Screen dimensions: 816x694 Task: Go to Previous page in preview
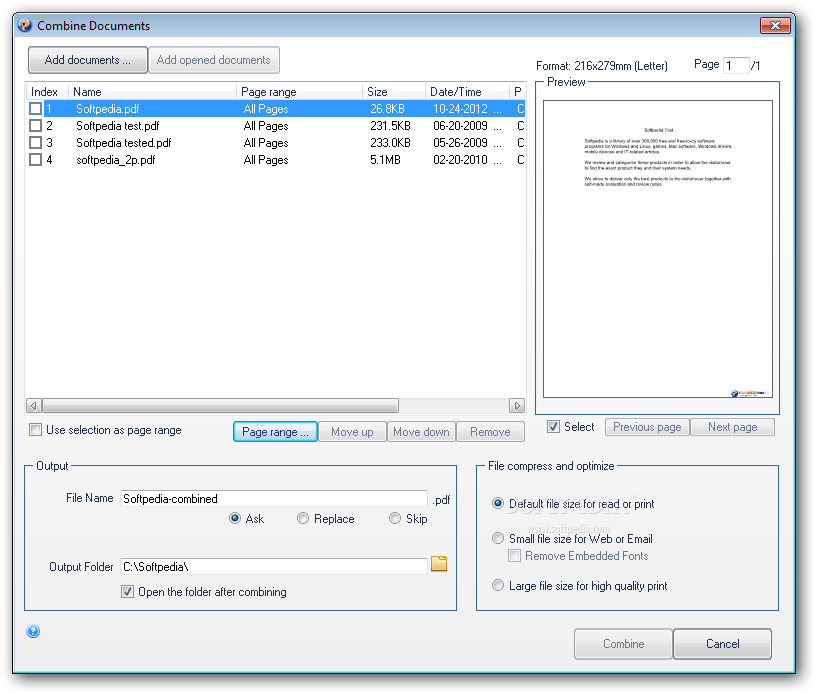[x=647, y=427]
